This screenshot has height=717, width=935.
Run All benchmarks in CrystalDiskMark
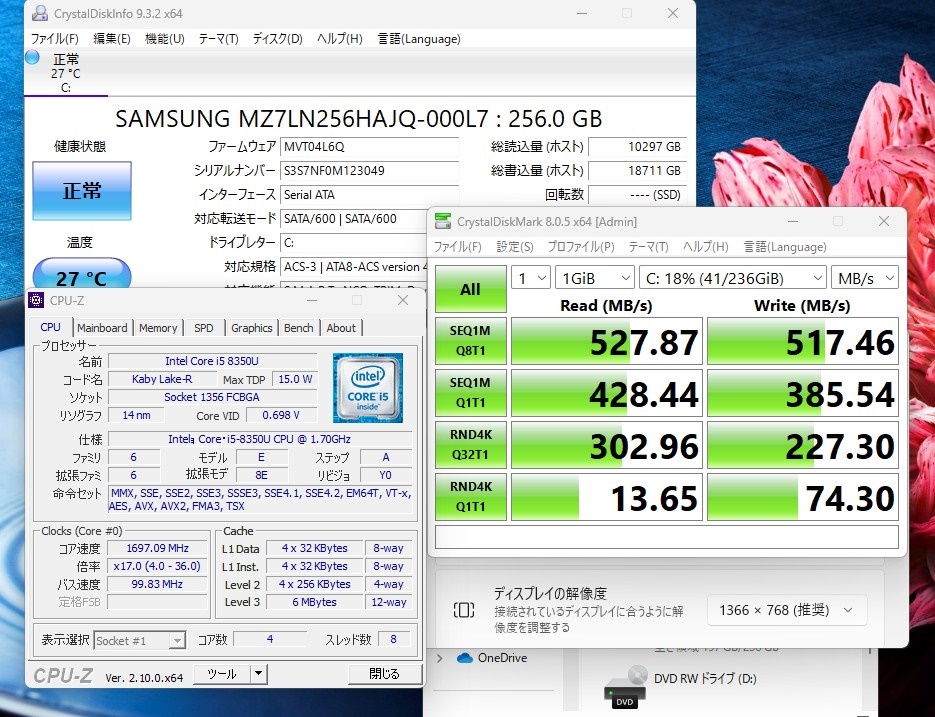coord(470,289)
